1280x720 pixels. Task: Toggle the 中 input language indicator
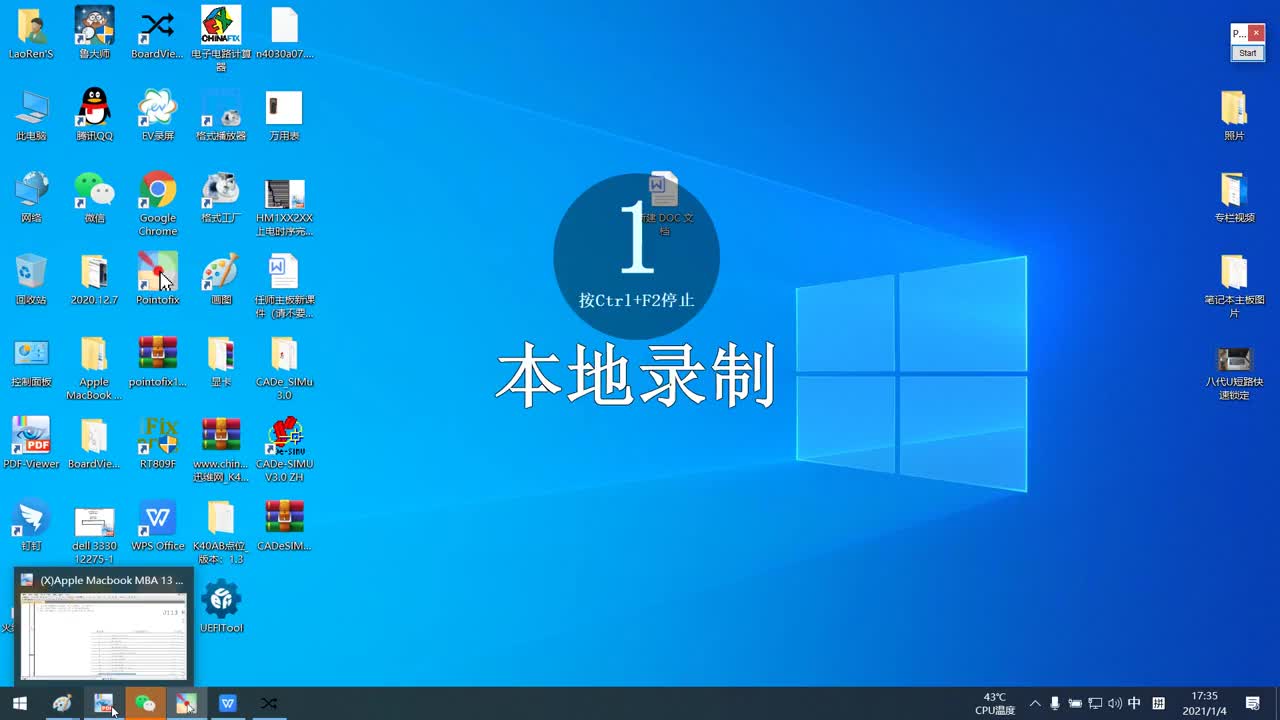pos(1134,704)
